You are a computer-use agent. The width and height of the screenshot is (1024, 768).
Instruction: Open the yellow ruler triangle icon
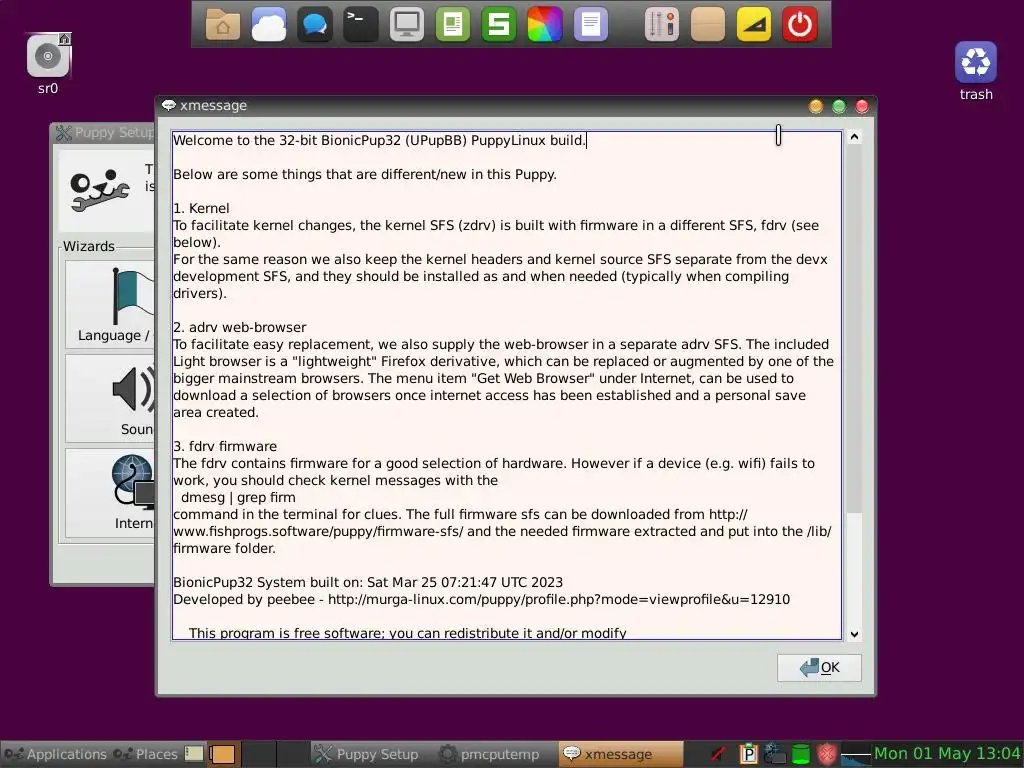[x=754, y=25]
